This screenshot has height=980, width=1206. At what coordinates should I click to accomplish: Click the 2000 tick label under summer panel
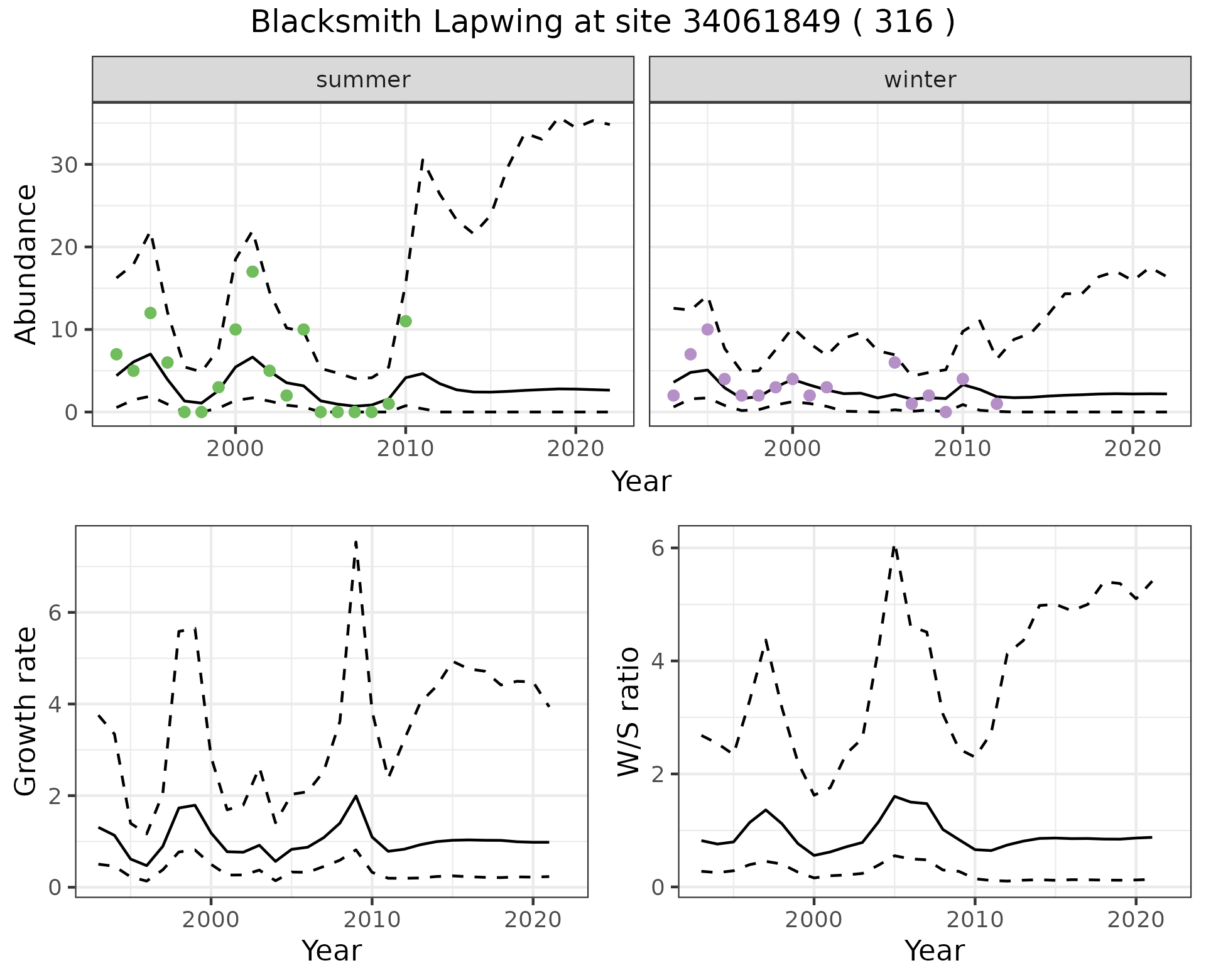(235, 449)
